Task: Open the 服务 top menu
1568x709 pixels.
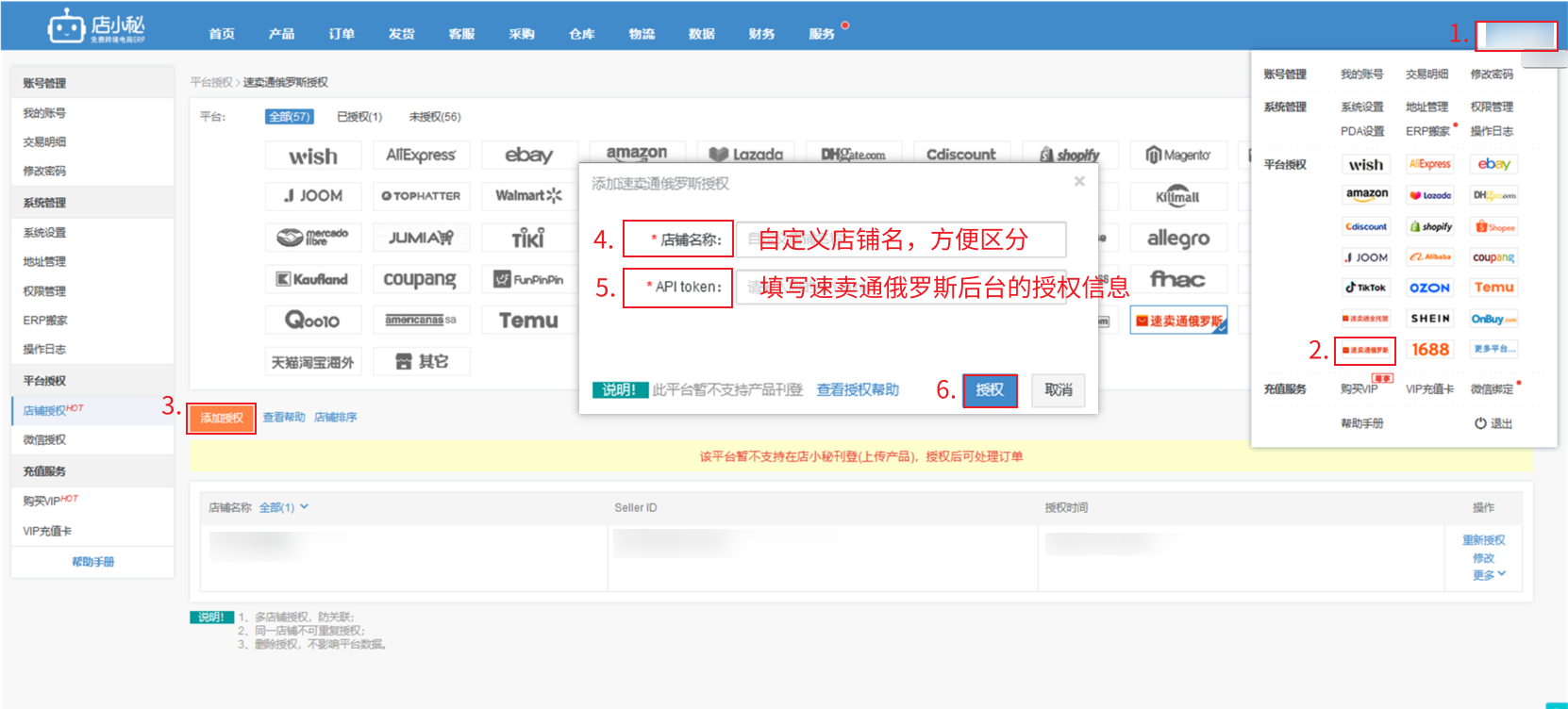Action: (822, 34)
